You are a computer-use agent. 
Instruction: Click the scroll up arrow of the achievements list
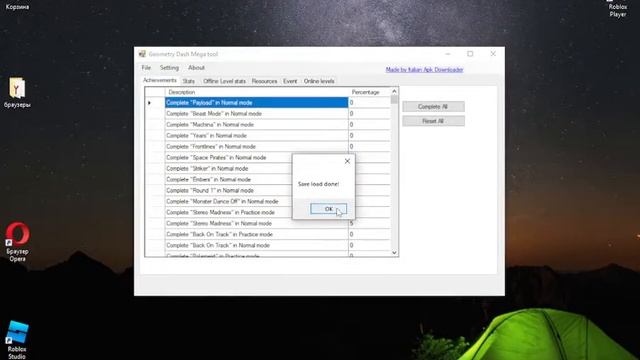coord(394,91)
